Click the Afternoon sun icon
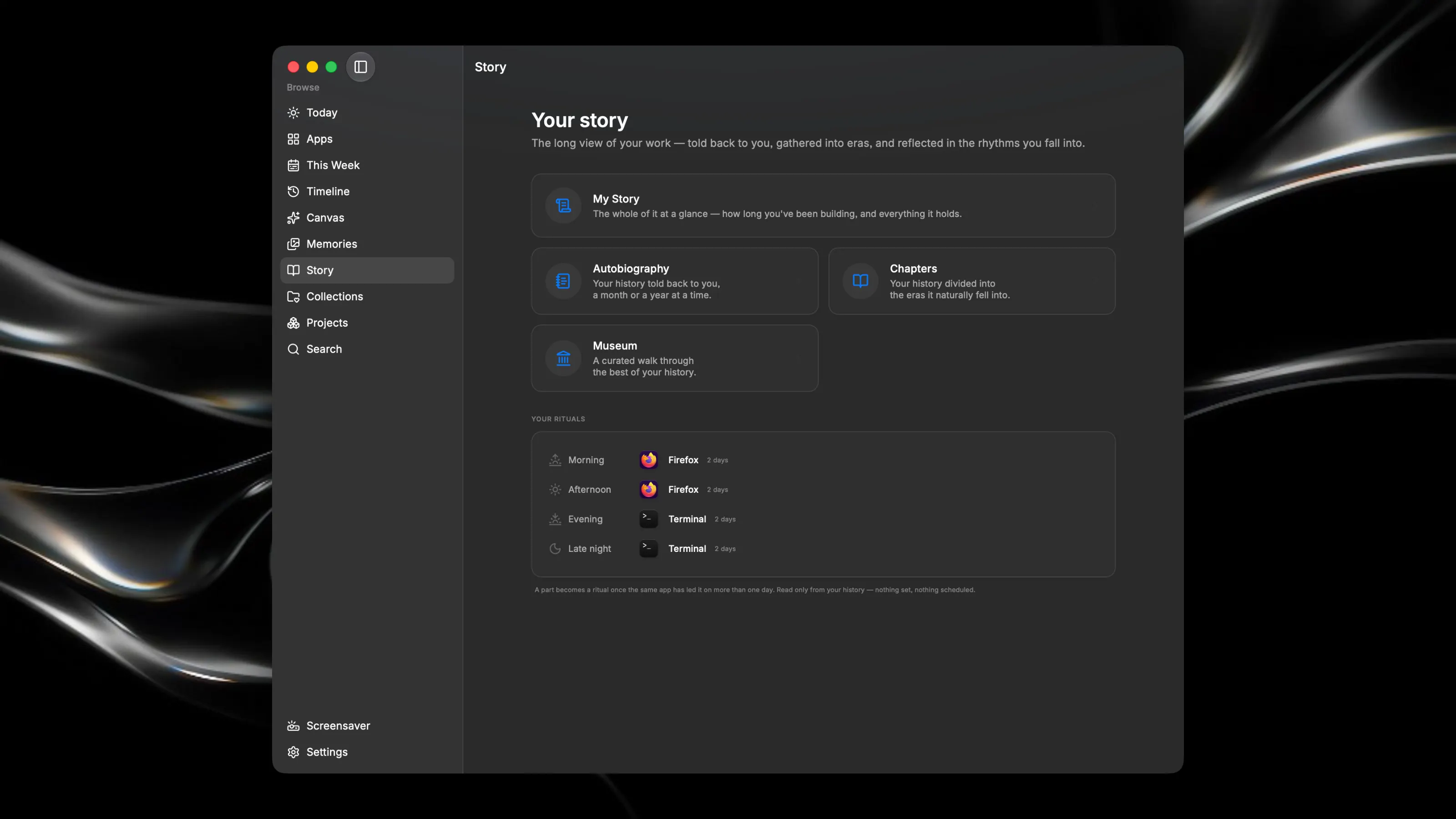The height and width of the screenshot is (819, 1456). 555,490
